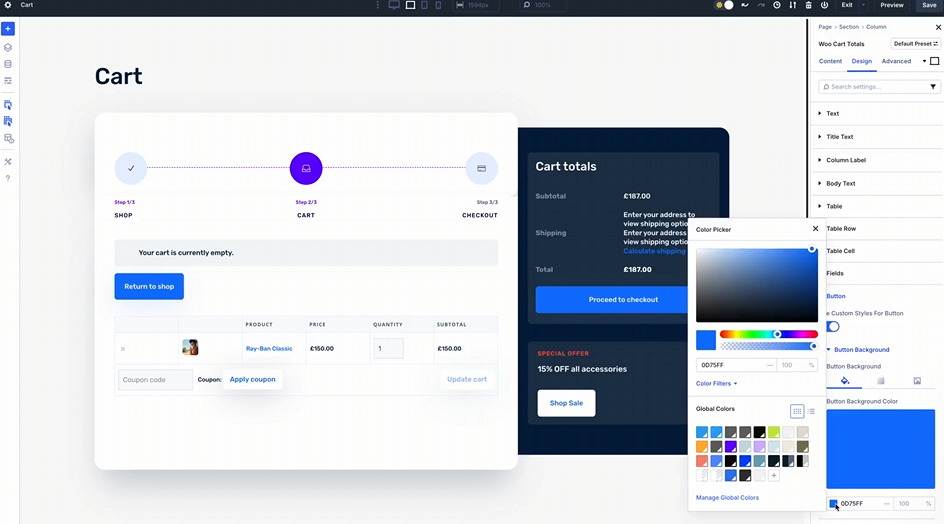944x524 pixels.
Task: Click the undo arrow in top bar
Action: coord(745,5)
